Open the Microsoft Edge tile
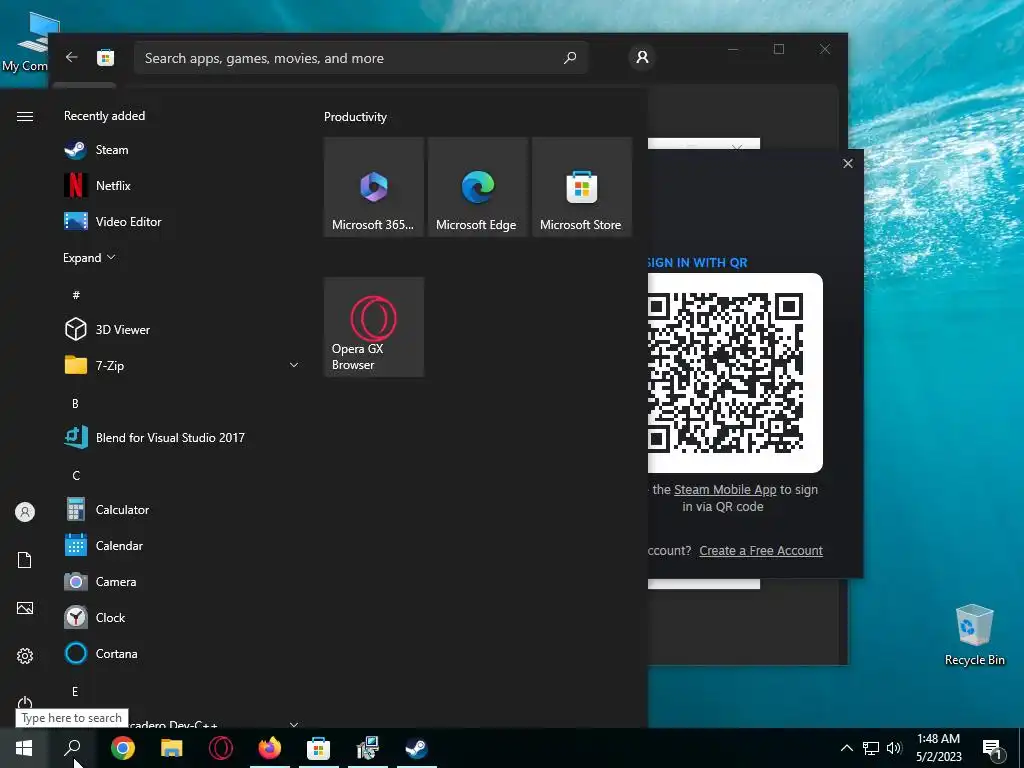1024x768 pixels. tap(477, 187)
